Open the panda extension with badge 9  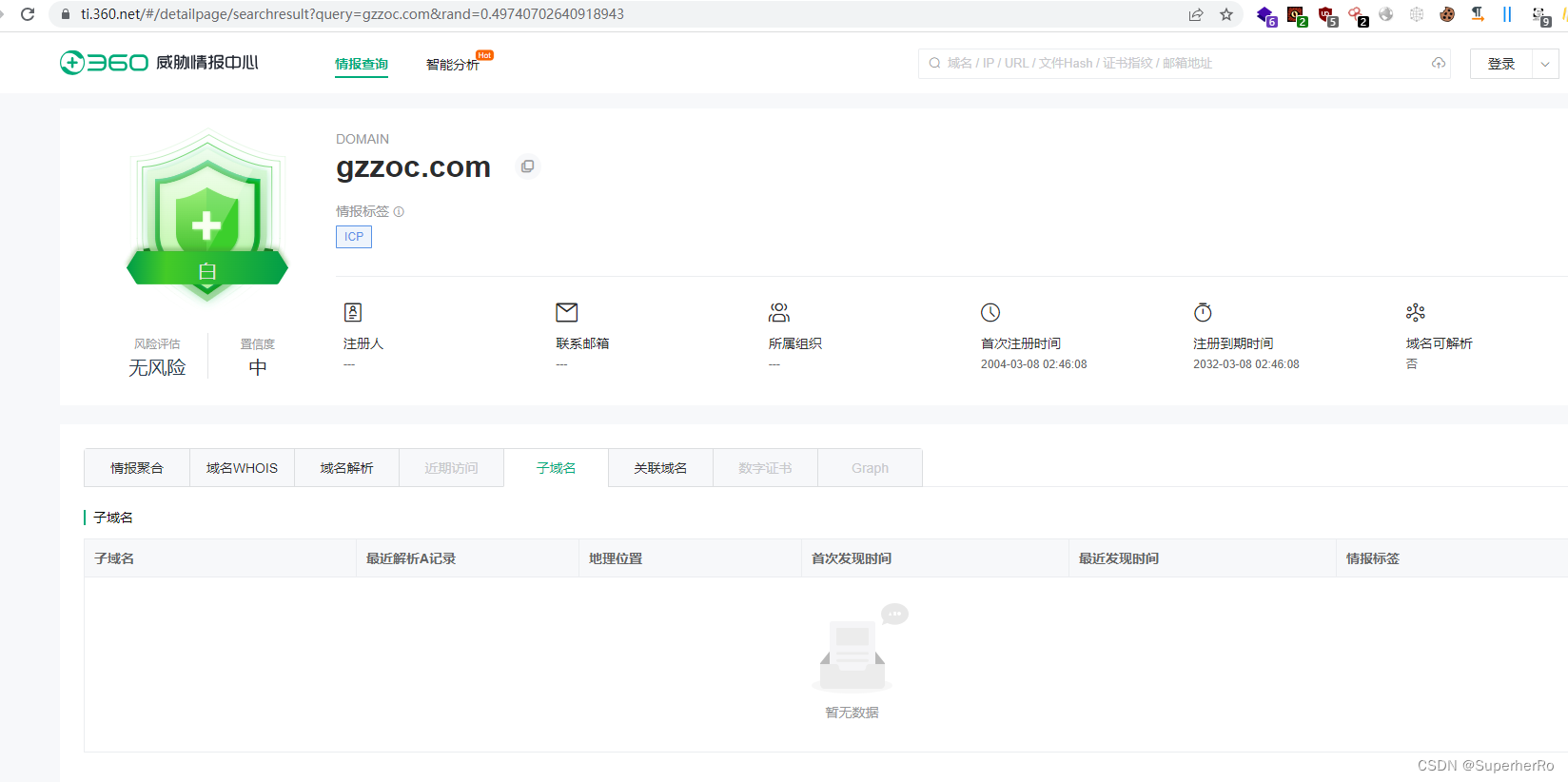click(x=1540, y=15)
